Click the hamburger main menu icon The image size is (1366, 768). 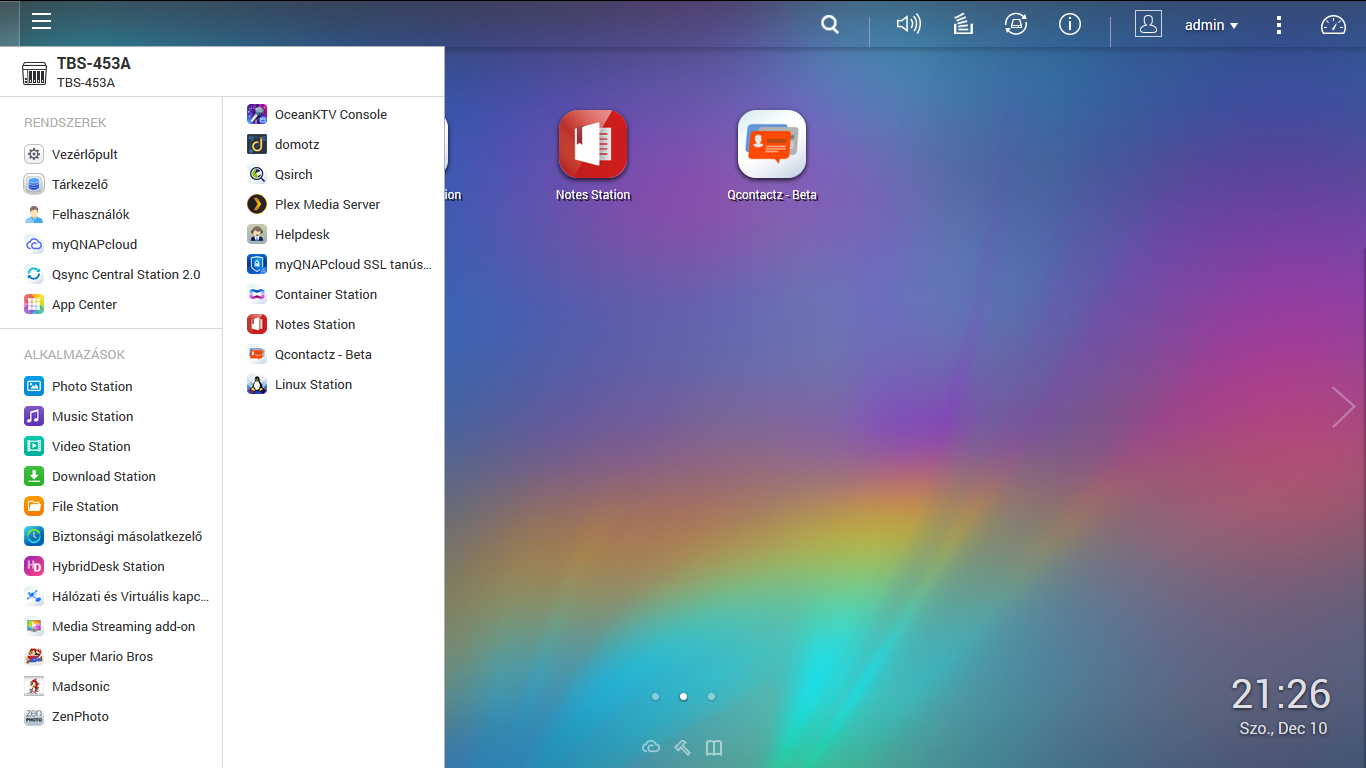tap(41, 22)
